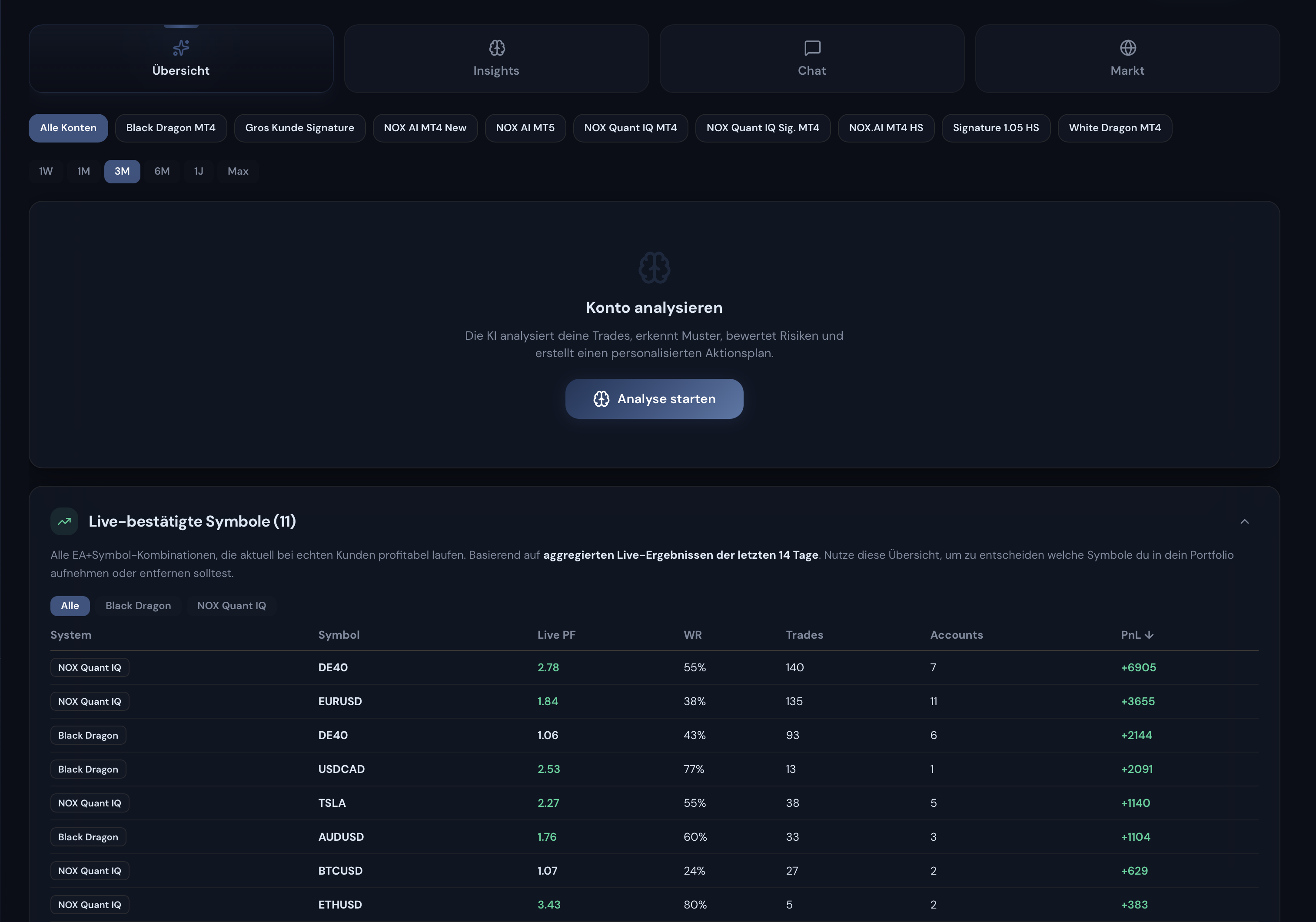Image resolution: width=1316 pixels, height=922 pixels.
Task: Switch the time range to 1W
Action: [x=45, y=171]
